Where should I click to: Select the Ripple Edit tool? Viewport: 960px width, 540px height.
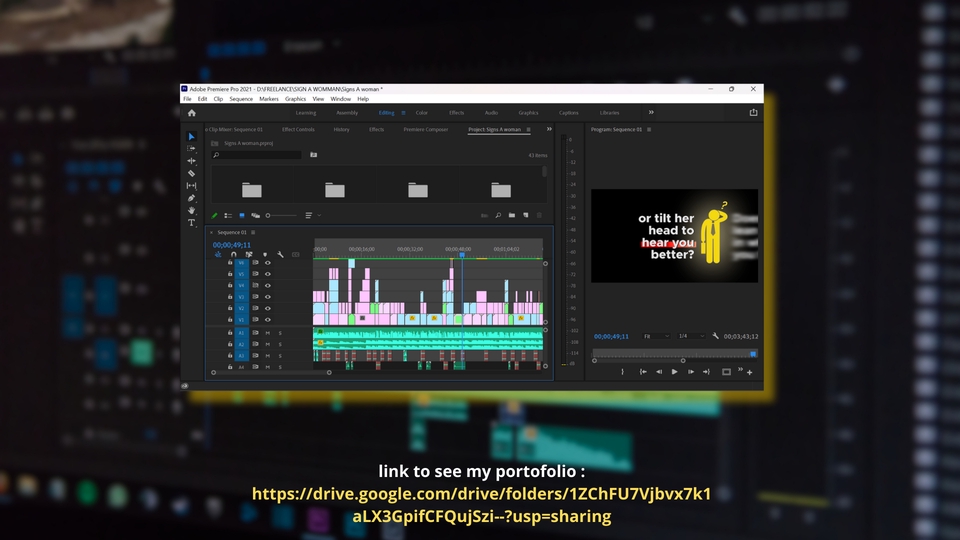coord(191,161)
